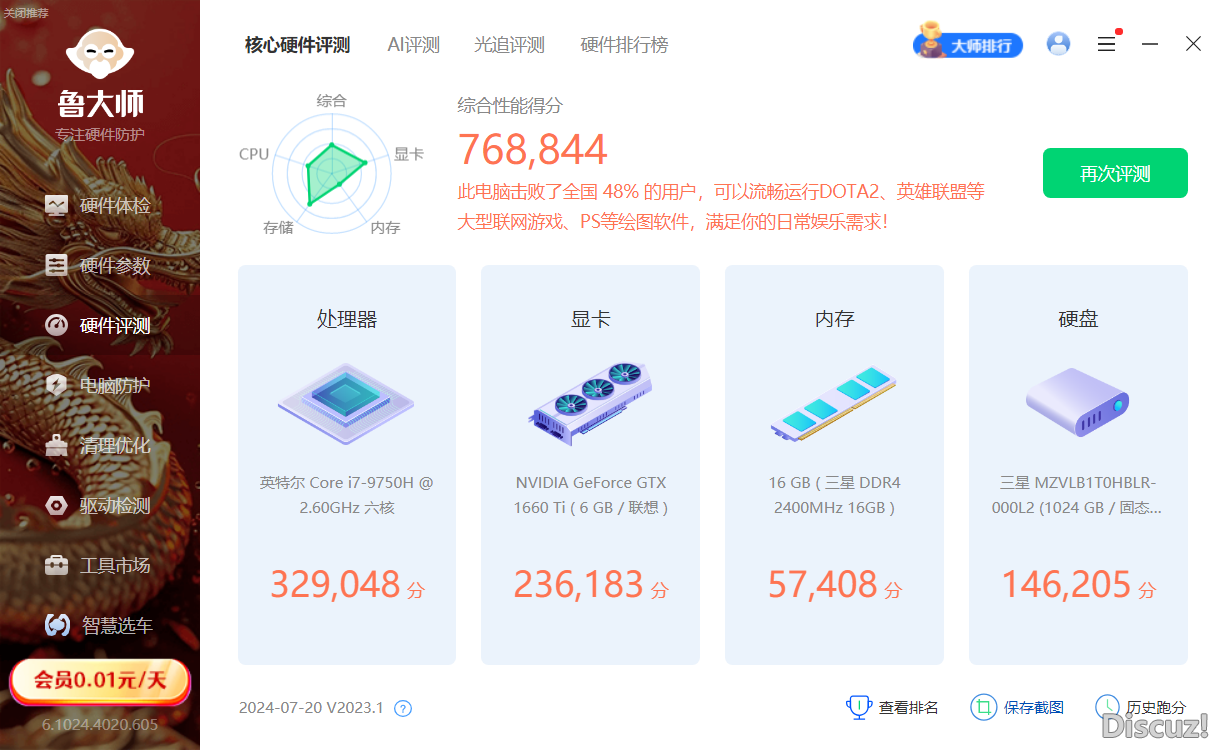Click the 硬盘 card title
Viewport: 1225px width, 750px height.
[1078, 319]
